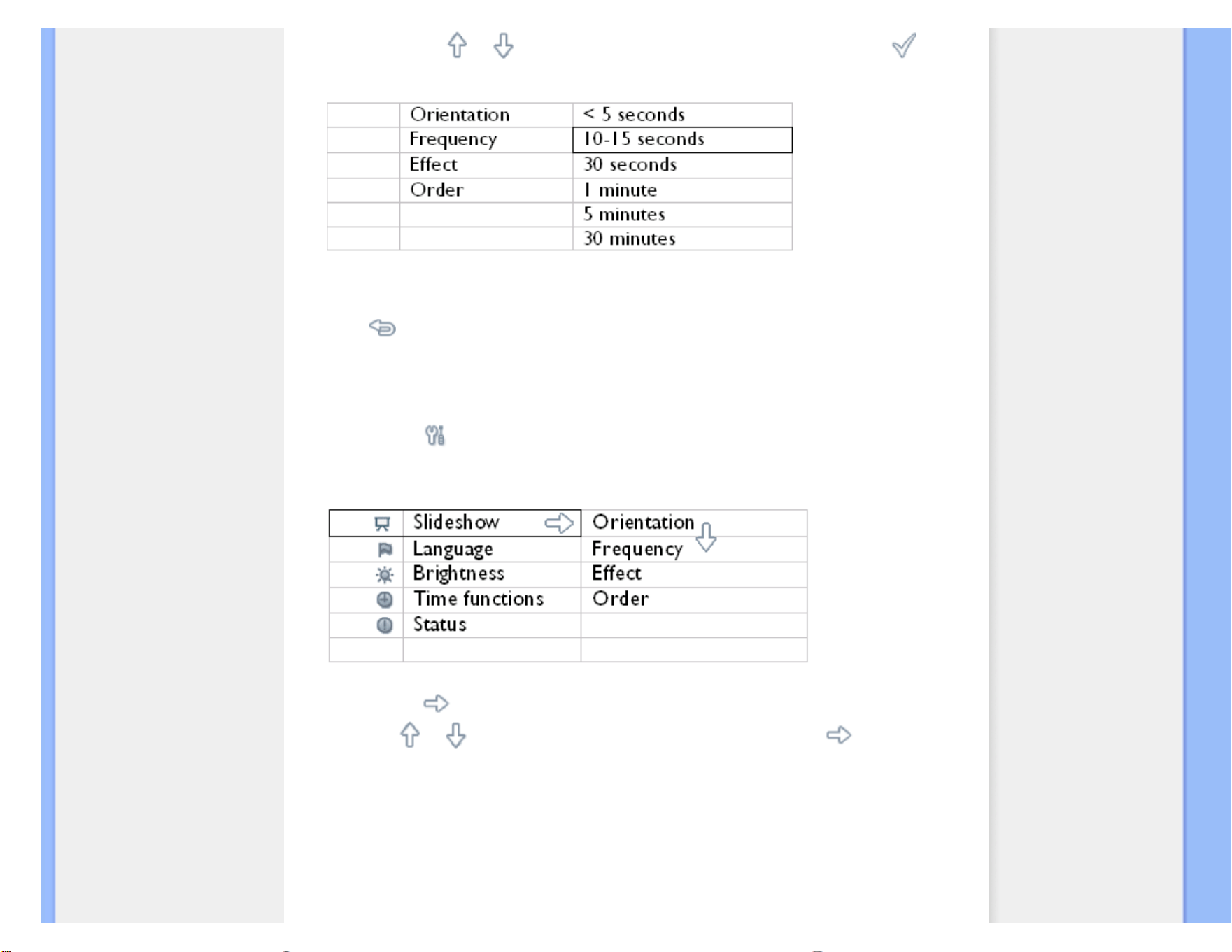Screen dimensions: 1232x952
Task: Click the back return arrow icon
Action: (x=383, y=327)
